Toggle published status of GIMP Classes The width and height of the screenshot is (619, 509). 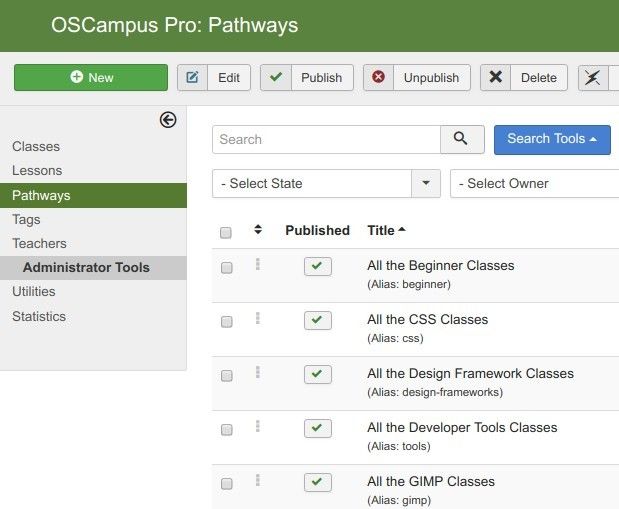tap(318, 482)
